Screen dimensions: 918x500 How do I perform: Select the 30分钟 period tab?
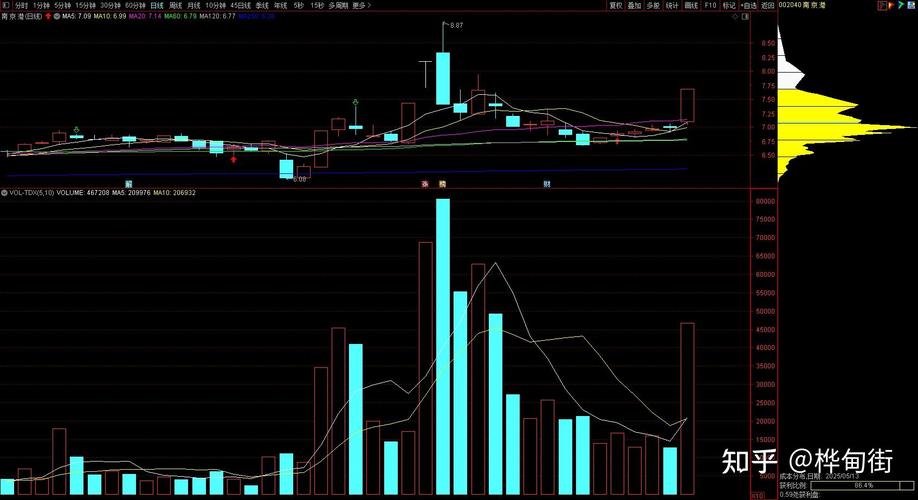pos(110,5)
